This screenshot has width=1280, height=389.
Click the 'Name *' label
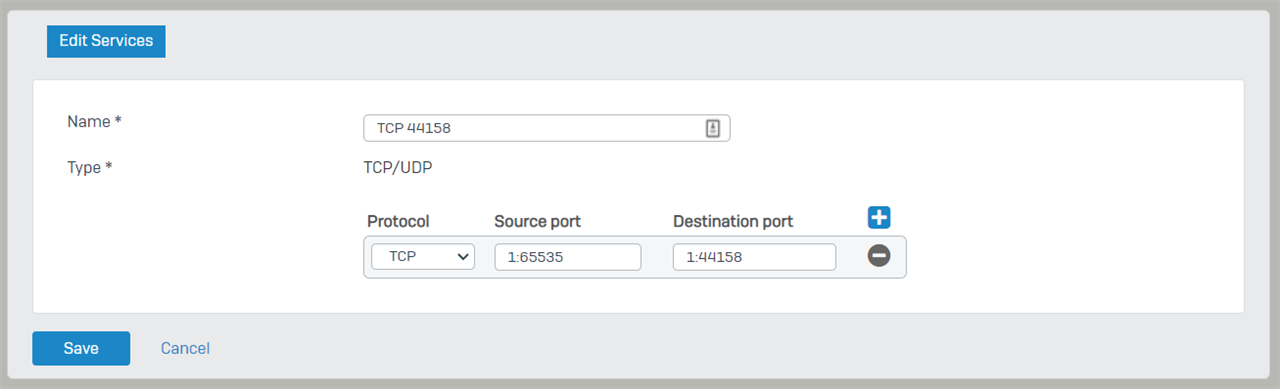click(94, 121)
